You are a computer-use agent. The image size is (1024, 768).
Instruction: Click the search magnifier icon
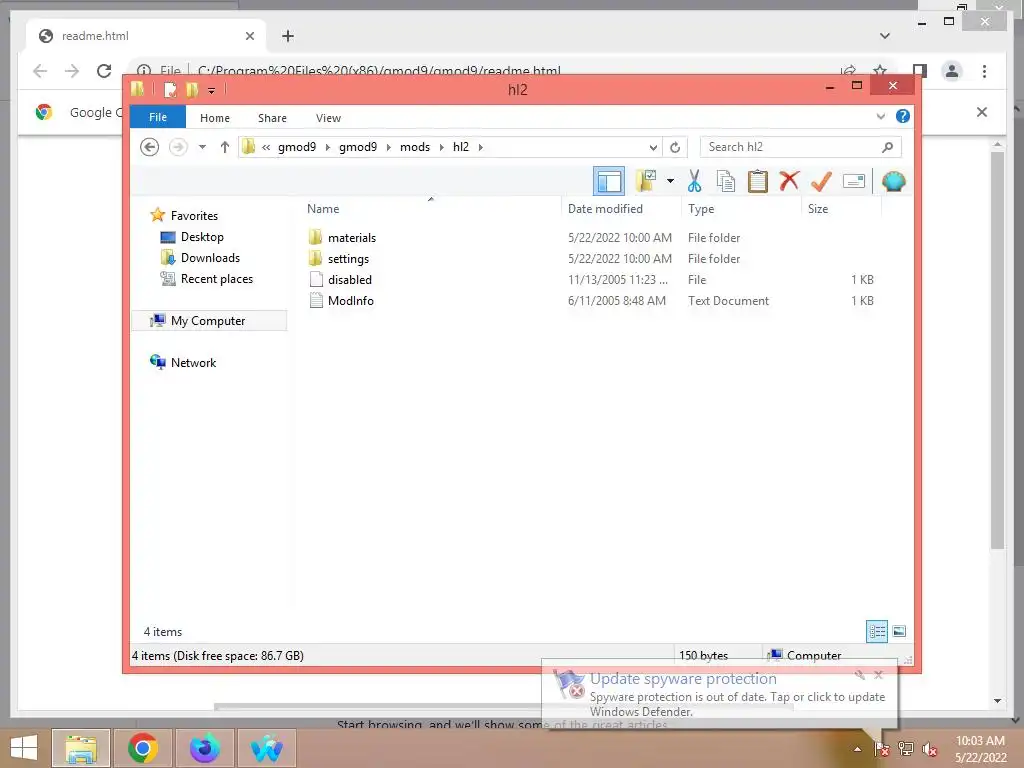pyautogui.click(x=887, y=147)
